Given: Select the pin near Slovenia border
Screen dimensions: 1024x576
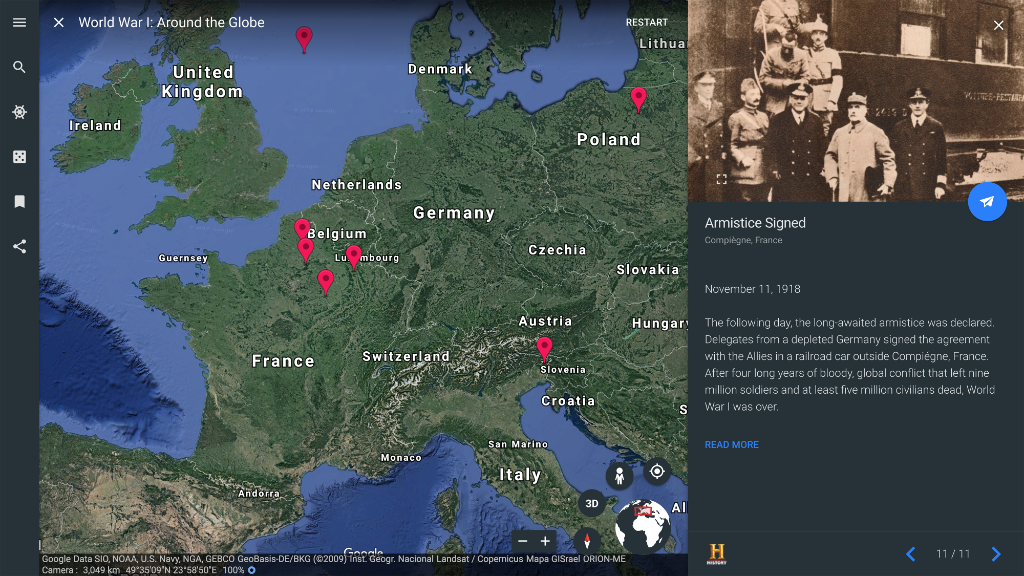Looking at the screenshot, I should point(544,348).
